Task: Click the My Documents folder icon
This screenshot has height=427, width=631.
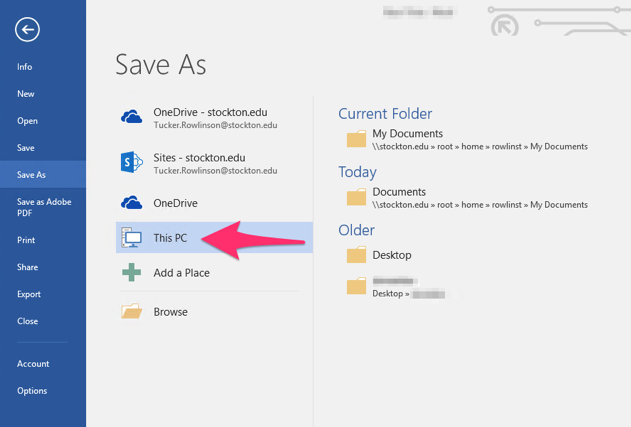Action: pos(357,139)
